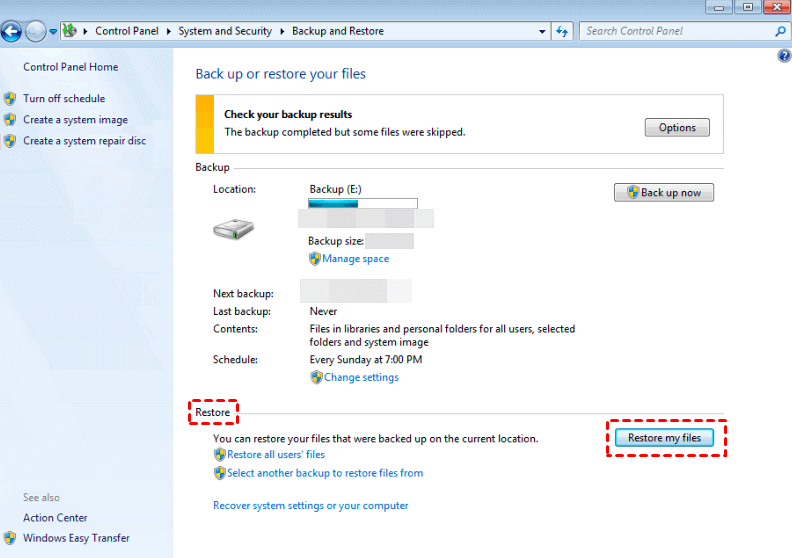Click shield icon by Restore all users' files
792x558 pixels.
tap(219, 454)
